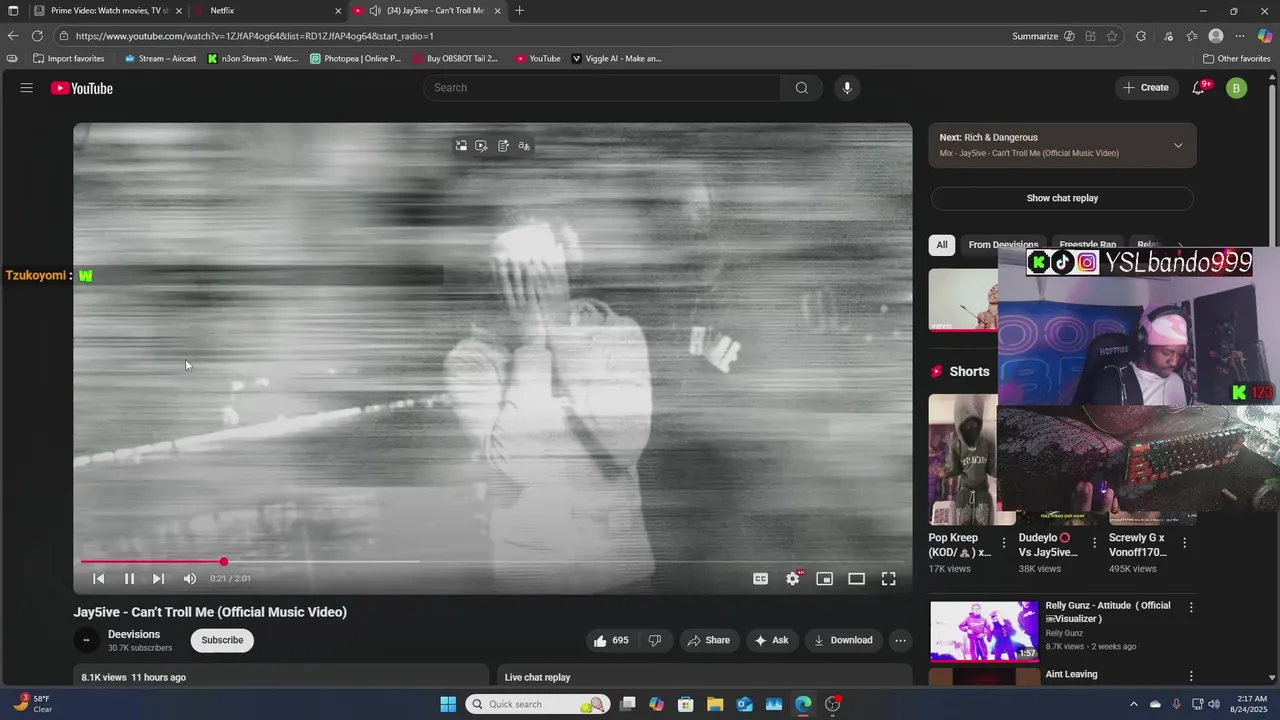Screen dimensions: 1280x720
Task: Open YouTube notifications bell
Action: point(1199,88)
